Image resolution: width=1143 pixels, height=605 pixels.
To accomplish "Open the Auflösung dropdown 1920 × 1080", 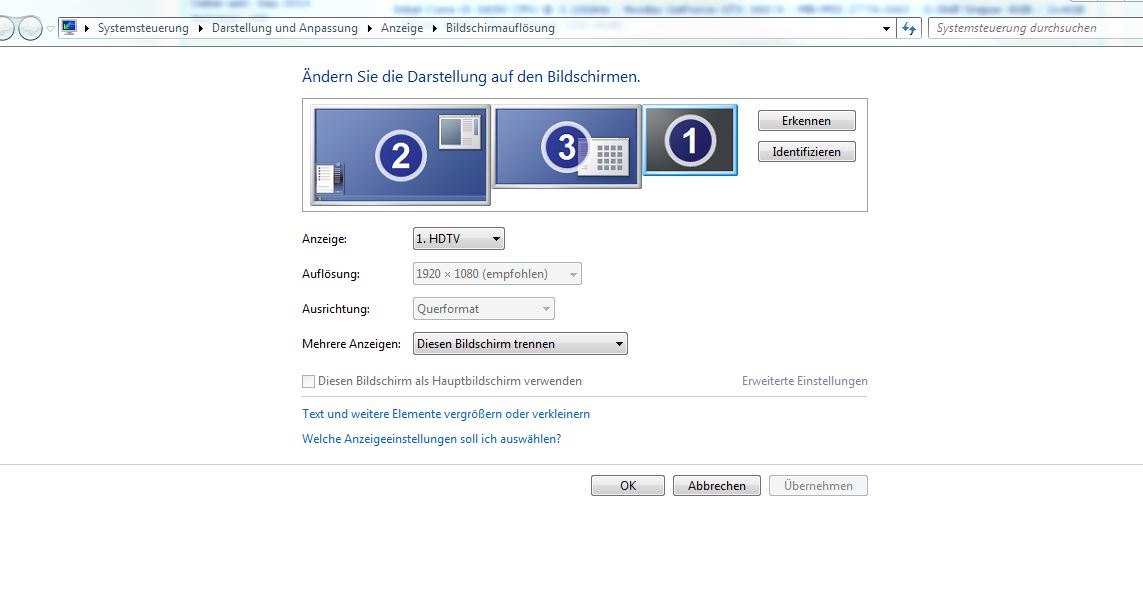I will (497, 273).
